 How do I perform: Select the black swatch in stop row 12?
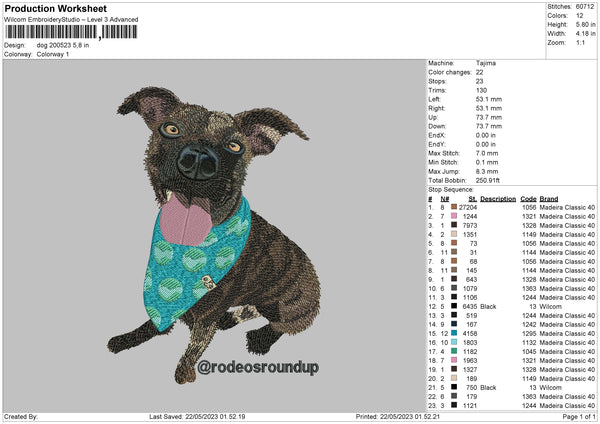tap(454, 306)
